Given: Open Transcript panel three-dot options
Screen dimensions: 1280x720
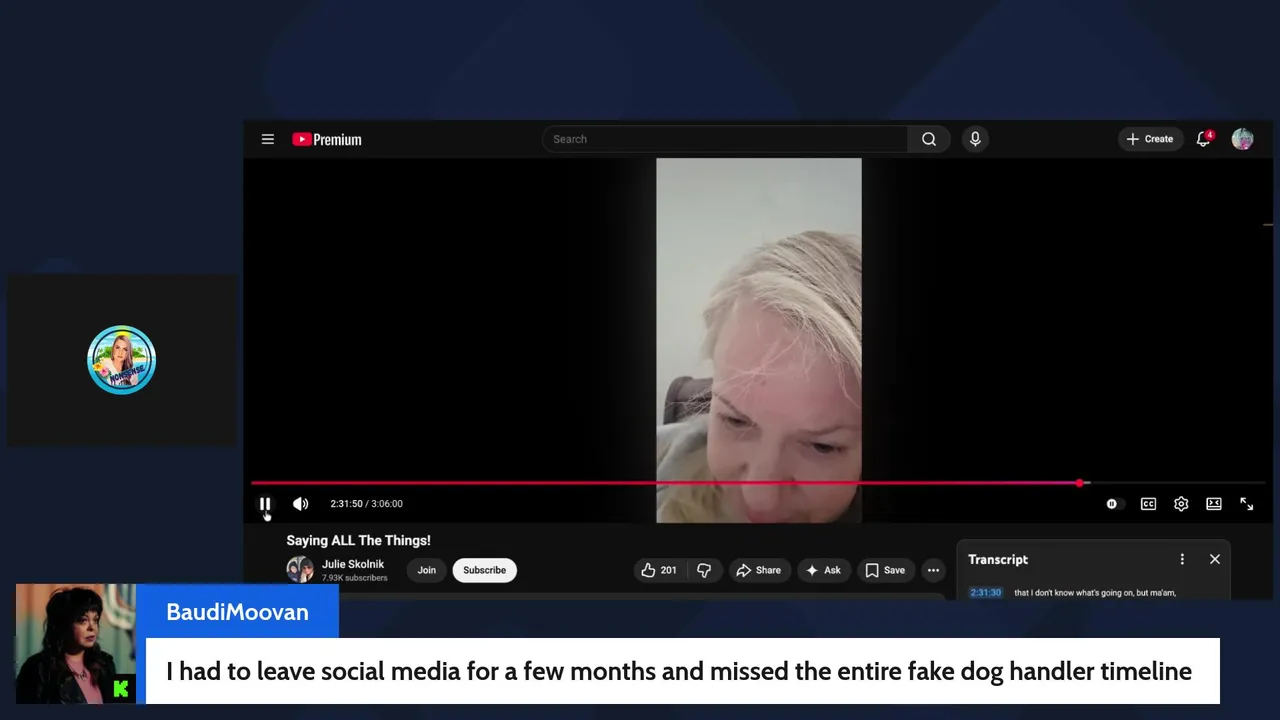Looking at the screenshot, I should 1182,559.
